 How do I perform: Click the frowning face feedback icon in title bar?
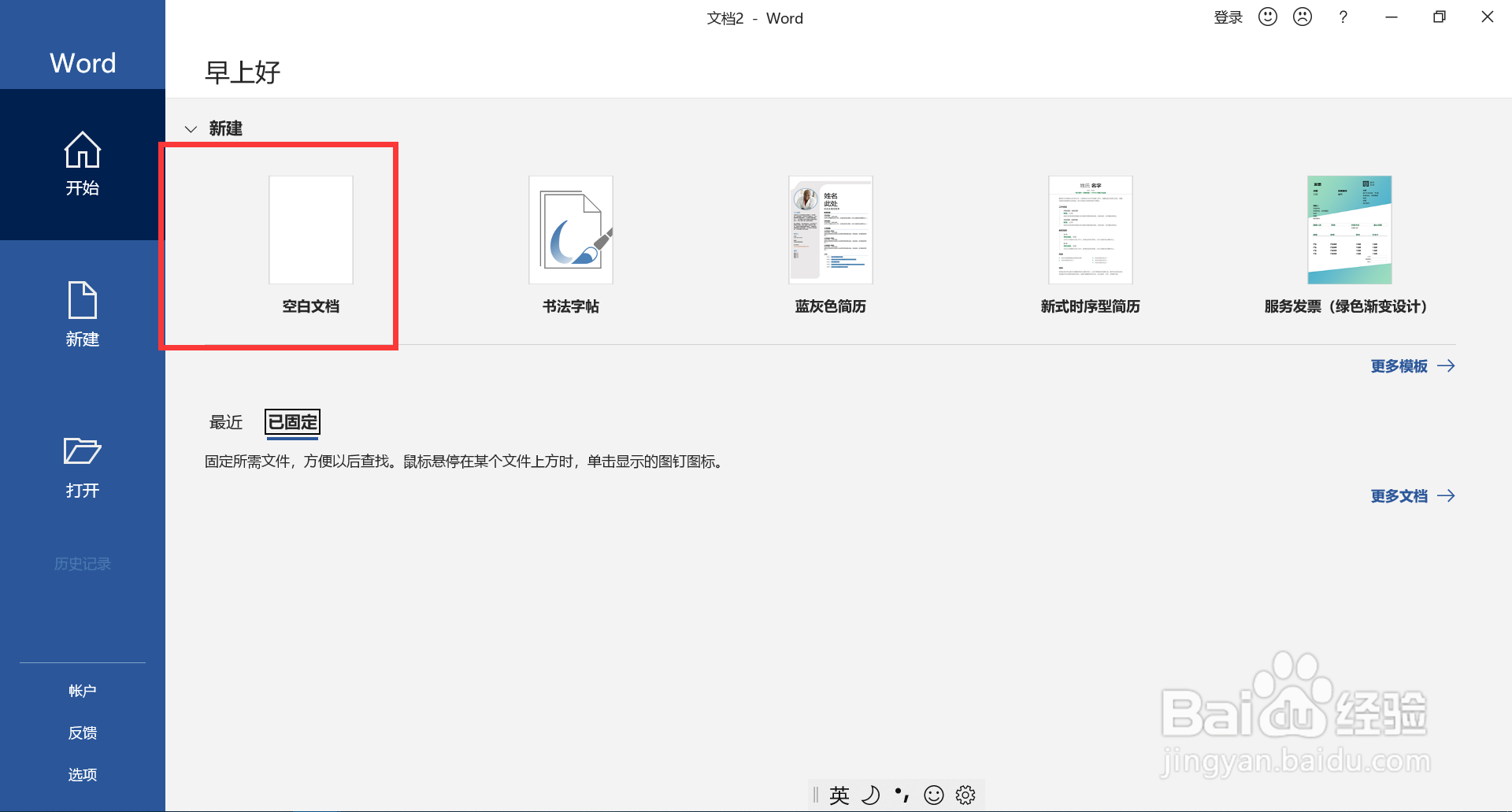click(1303, 17)
